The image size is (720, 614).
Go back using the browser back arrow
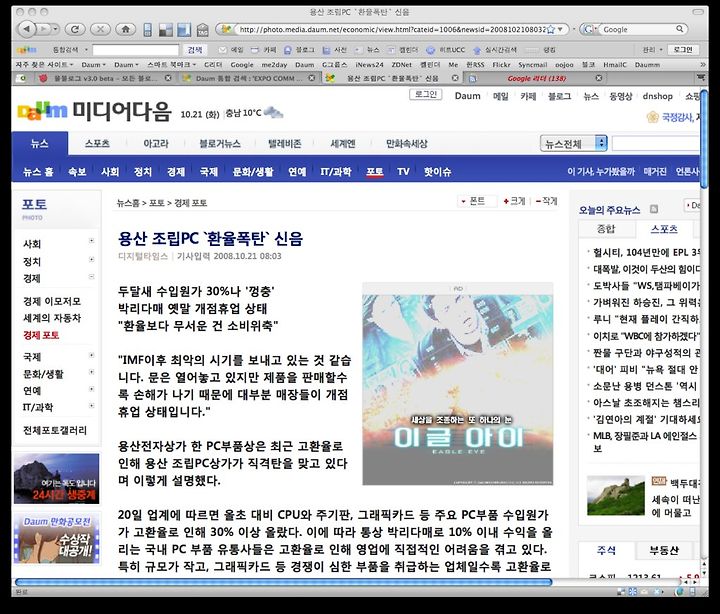tap(27, 29)
